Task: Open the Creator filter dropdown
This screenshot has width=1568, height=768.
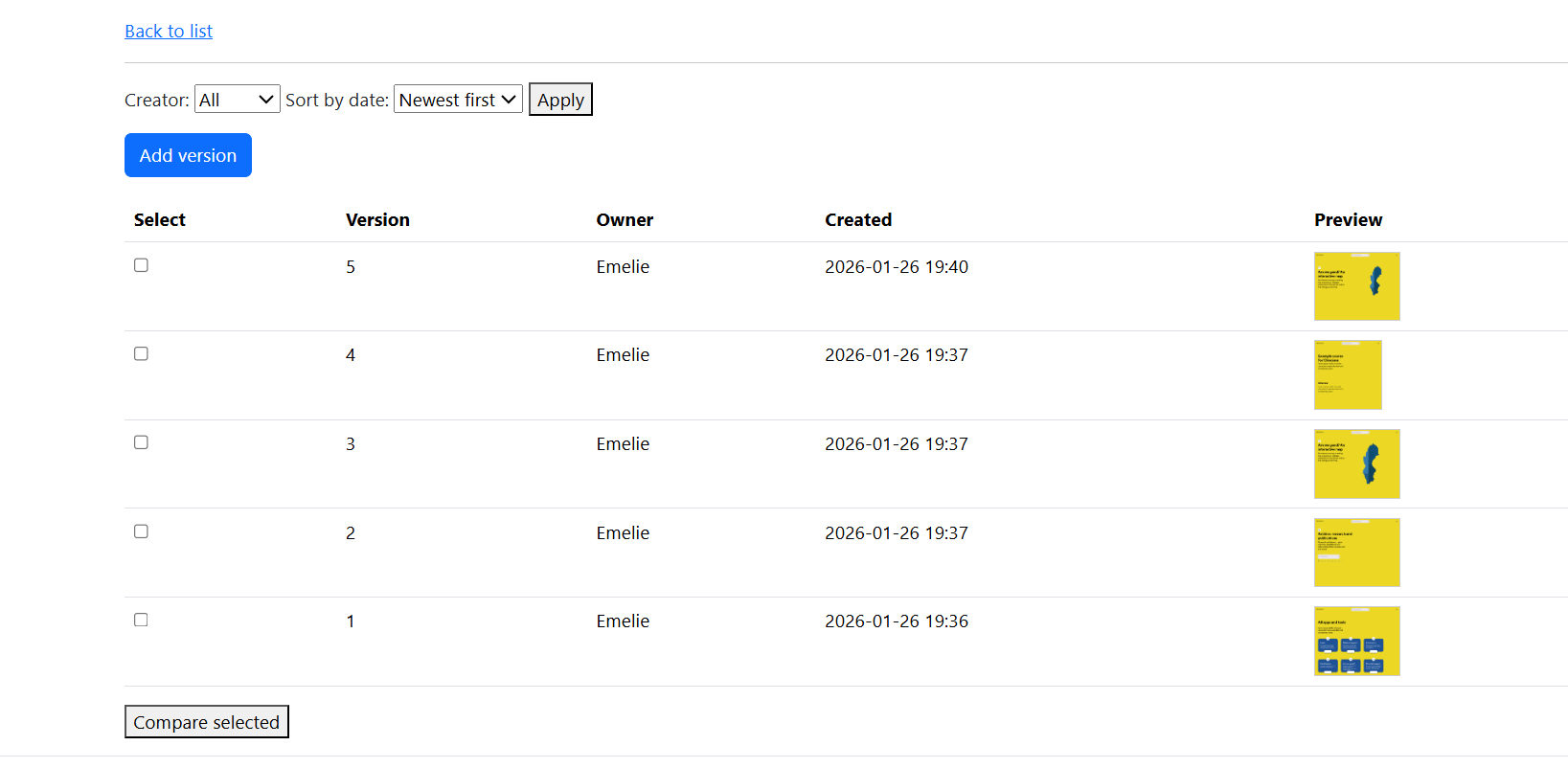Action: click(237, 100)
